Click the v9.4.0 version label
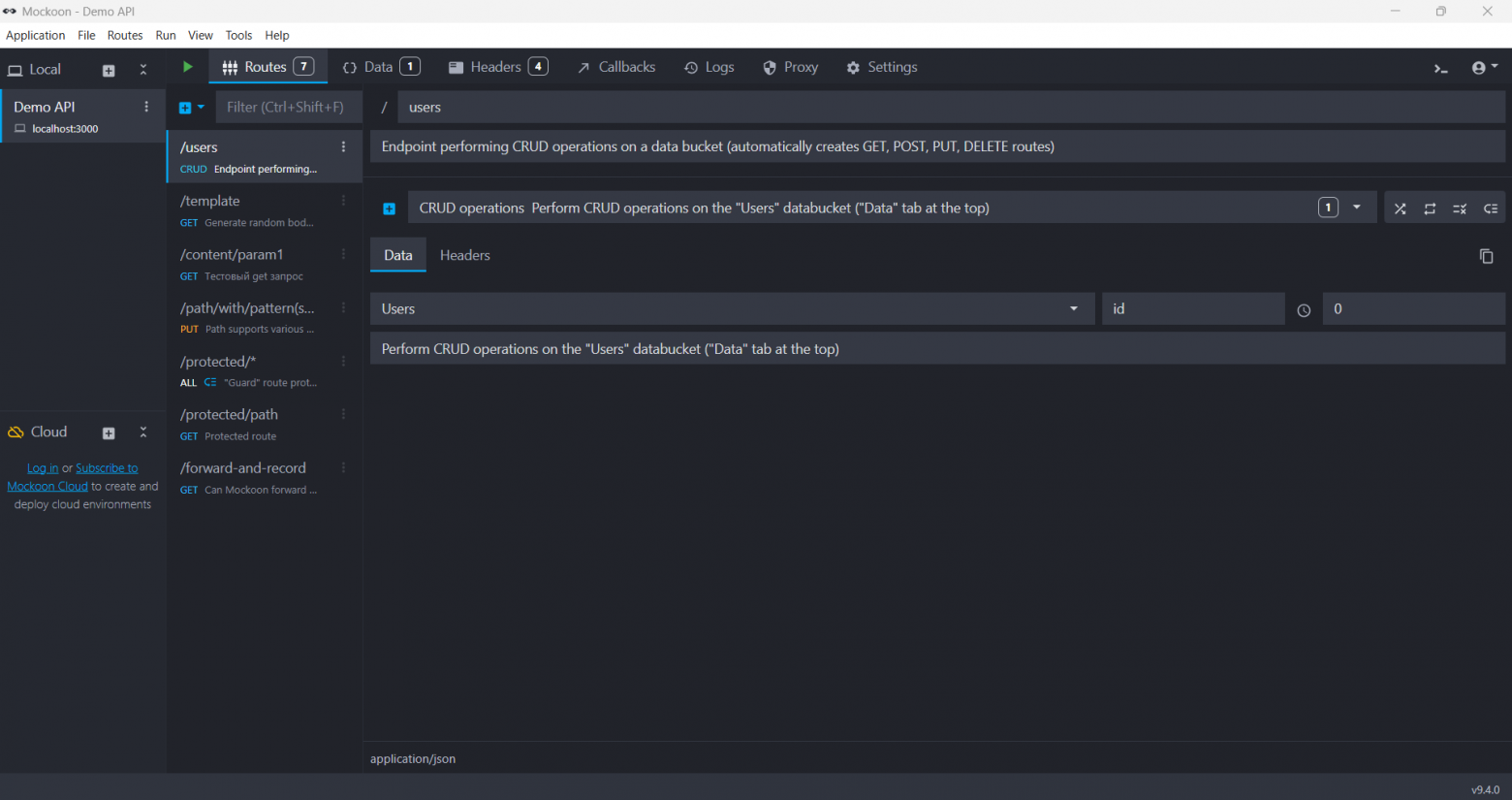This screenshot has width=1512, height=800. pyautogui.click(x=1485, y=789)
